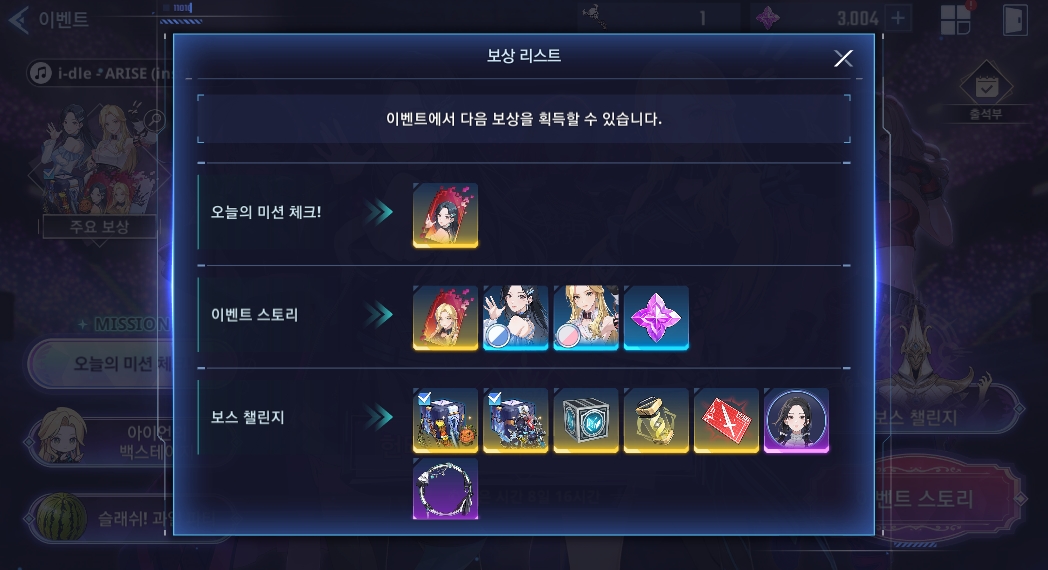This screenshot has width=1048, height=570.
Task: Tap the dark-haired character portrait with blue badge
Action: (515, 318)
